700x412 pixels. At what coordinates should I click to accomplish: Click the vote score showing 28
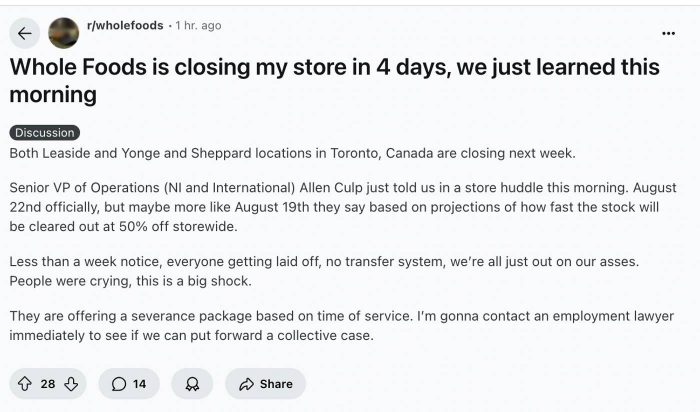[x=48, y=384]
